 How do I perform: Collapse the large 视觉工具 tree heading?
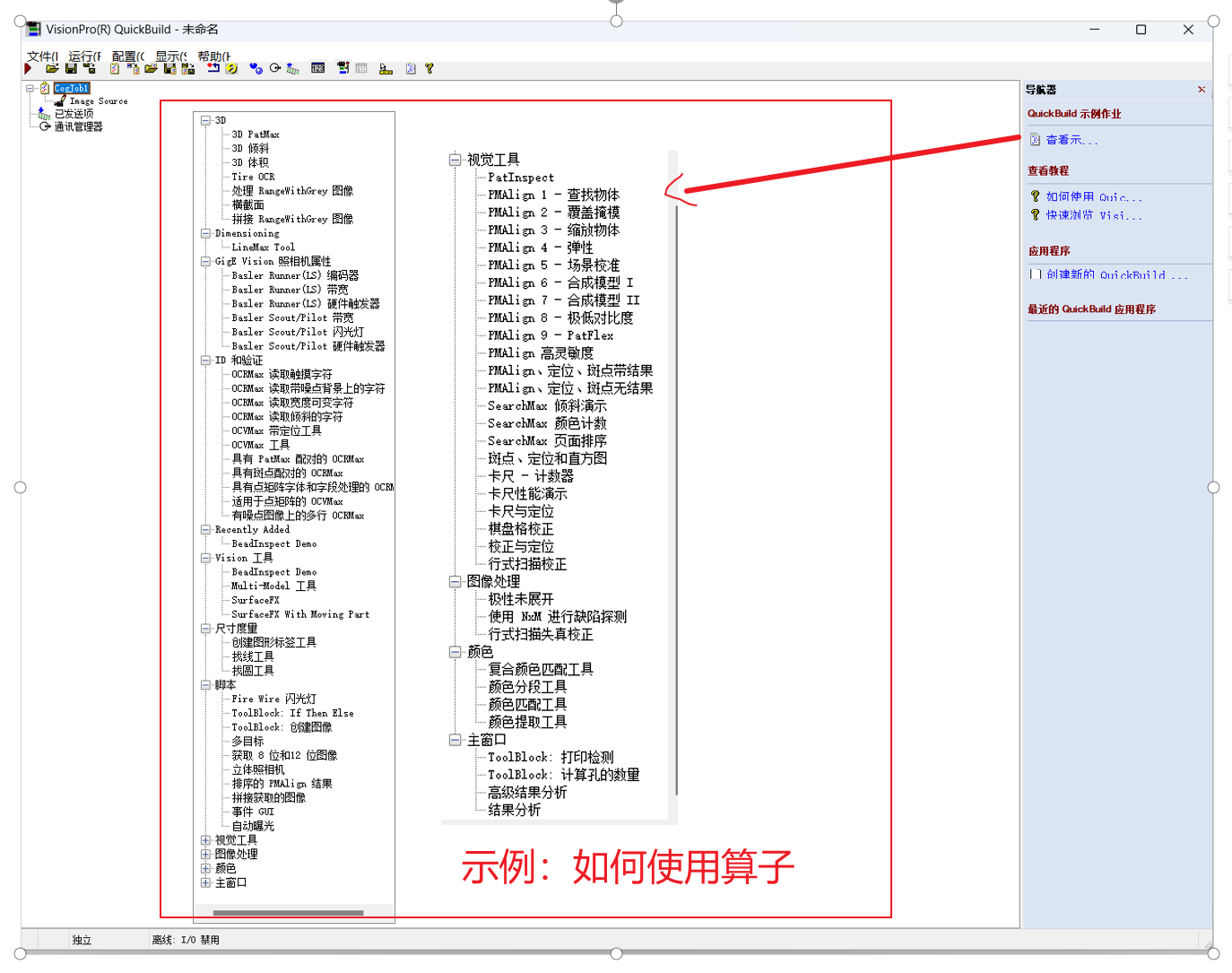455,160
